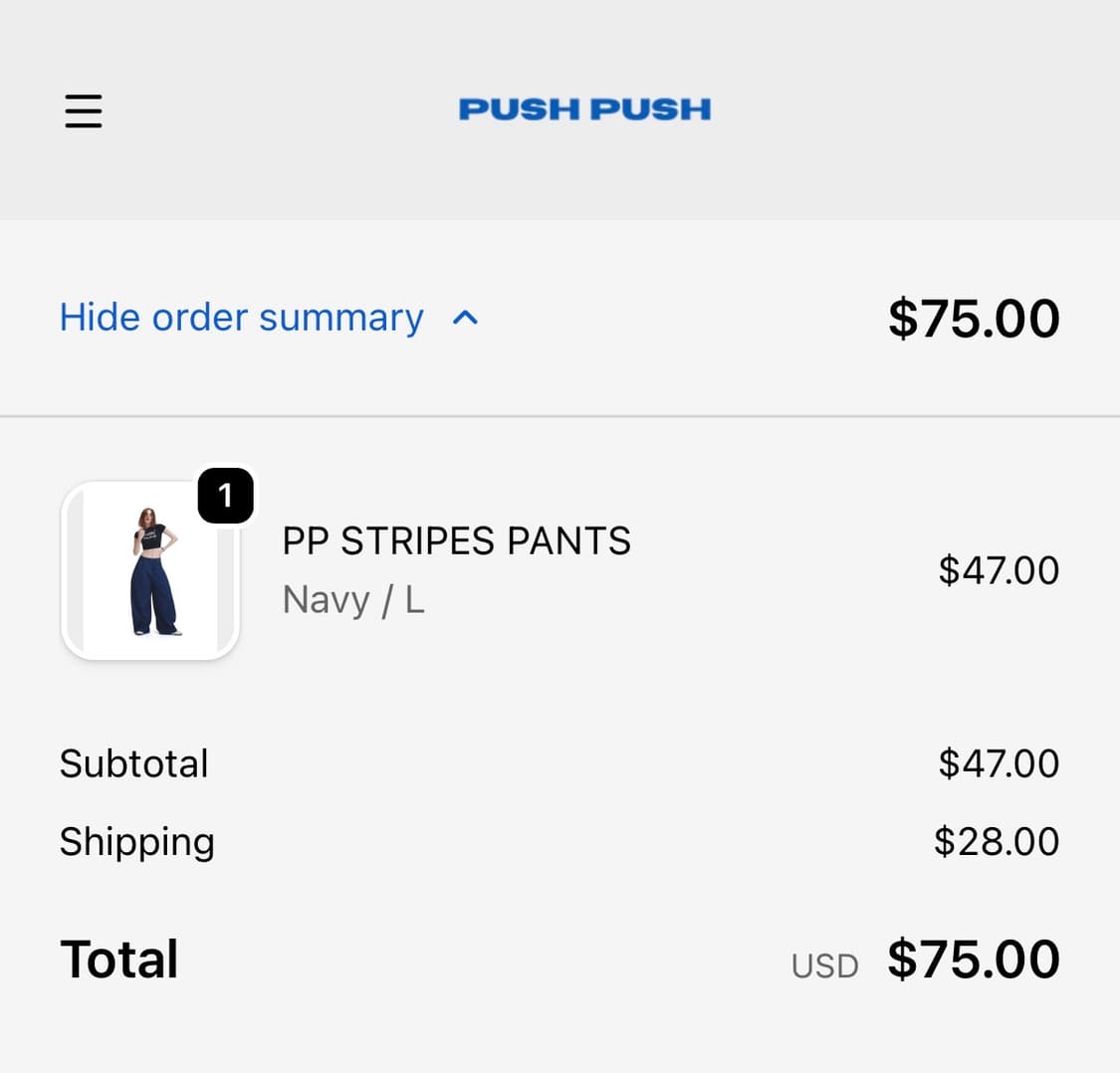Click the Subtotal value of $47.00
The image size is (1120, 1073).
(998, 763)
